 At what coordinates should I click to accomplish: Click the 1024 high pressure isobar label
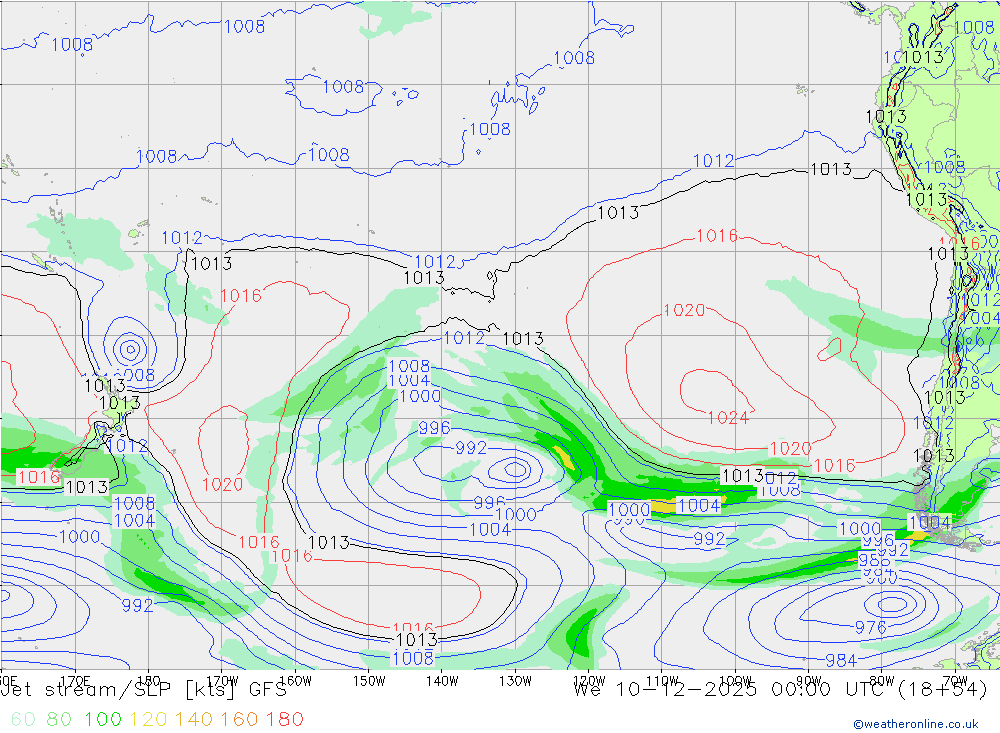728,418
